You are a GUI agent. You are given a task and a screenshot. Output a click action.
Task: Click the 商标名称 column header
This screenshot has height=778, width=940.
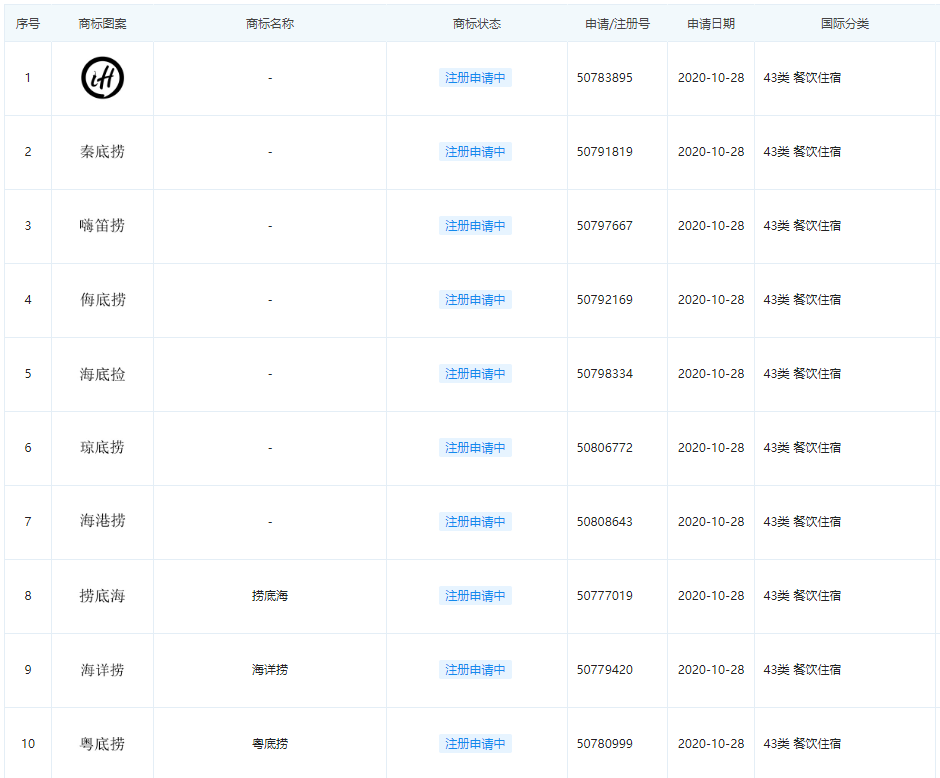270,24
